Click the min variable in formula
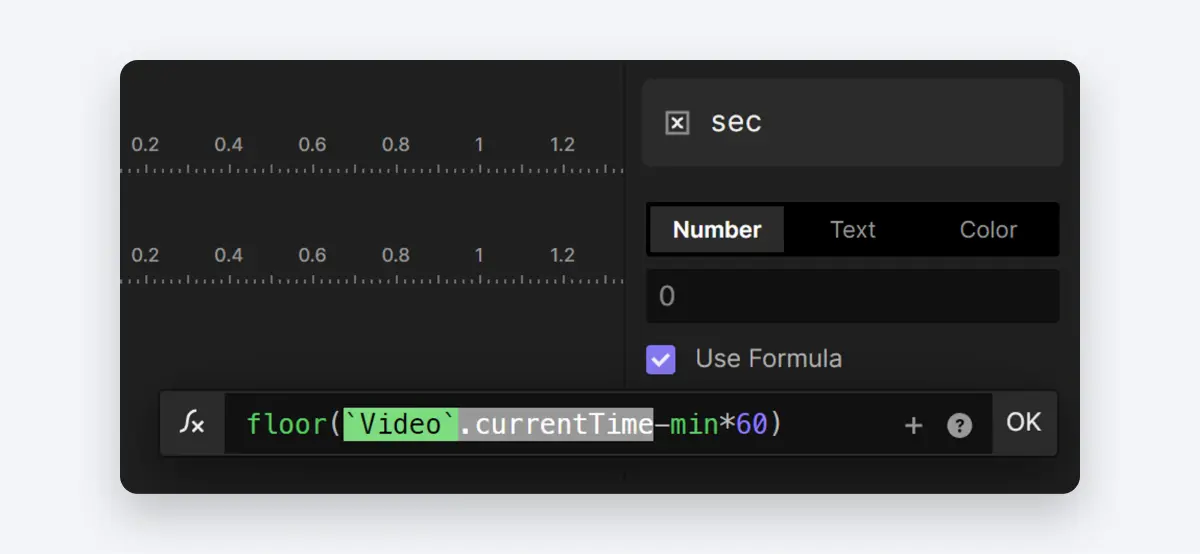 tap(694, 425)
